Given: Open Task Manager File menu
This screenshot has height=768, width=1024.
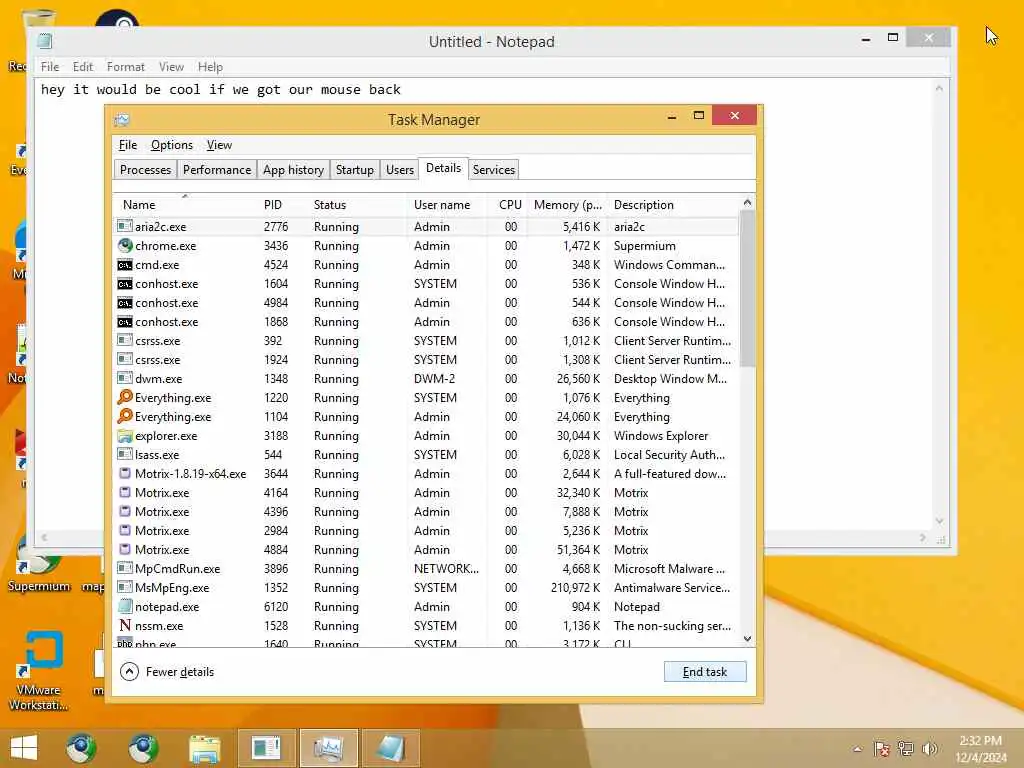Looking at the screenshot, I should [128, 145].
